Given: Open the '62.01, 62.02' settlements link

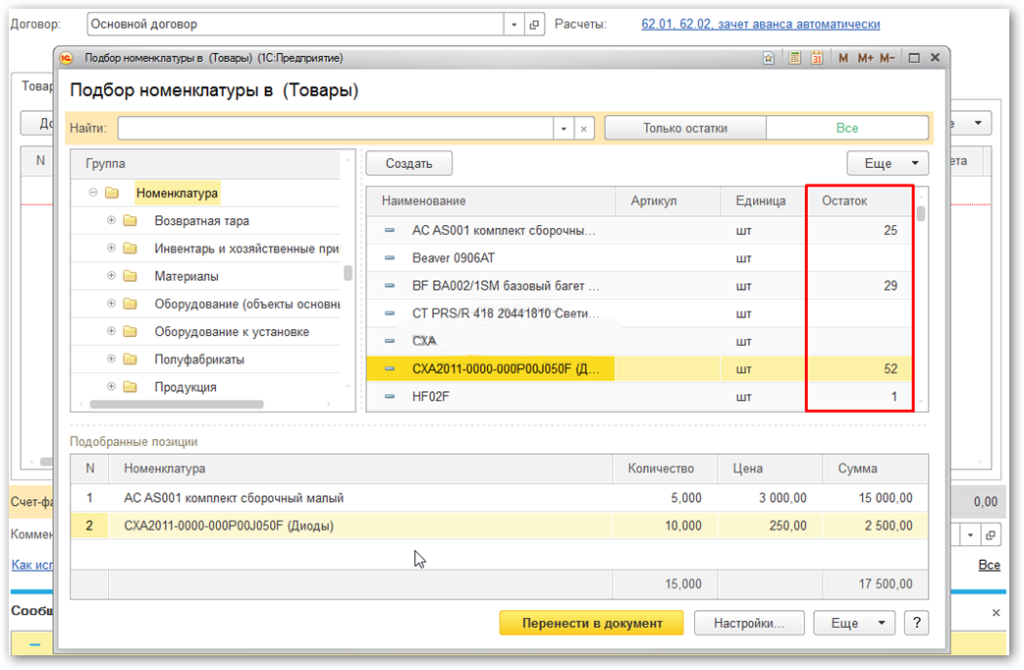Looking at the screenshot, I should pyautogui.click(x=760, y=24).
